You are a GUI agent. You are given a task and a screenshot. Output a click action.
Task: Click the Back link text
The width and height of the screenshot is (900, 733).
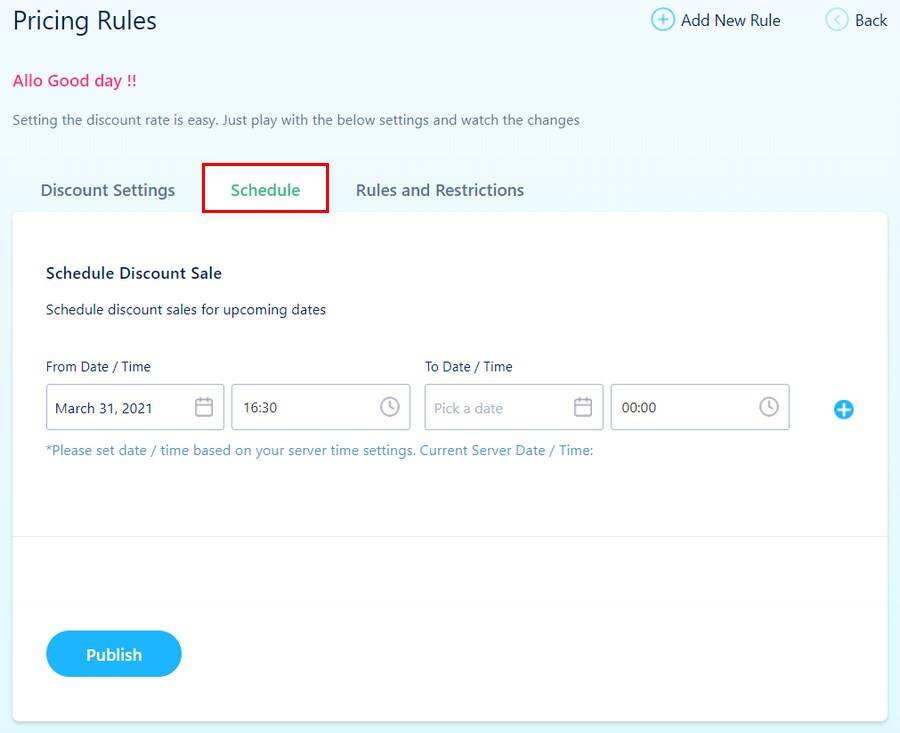[x=871, y=20]
